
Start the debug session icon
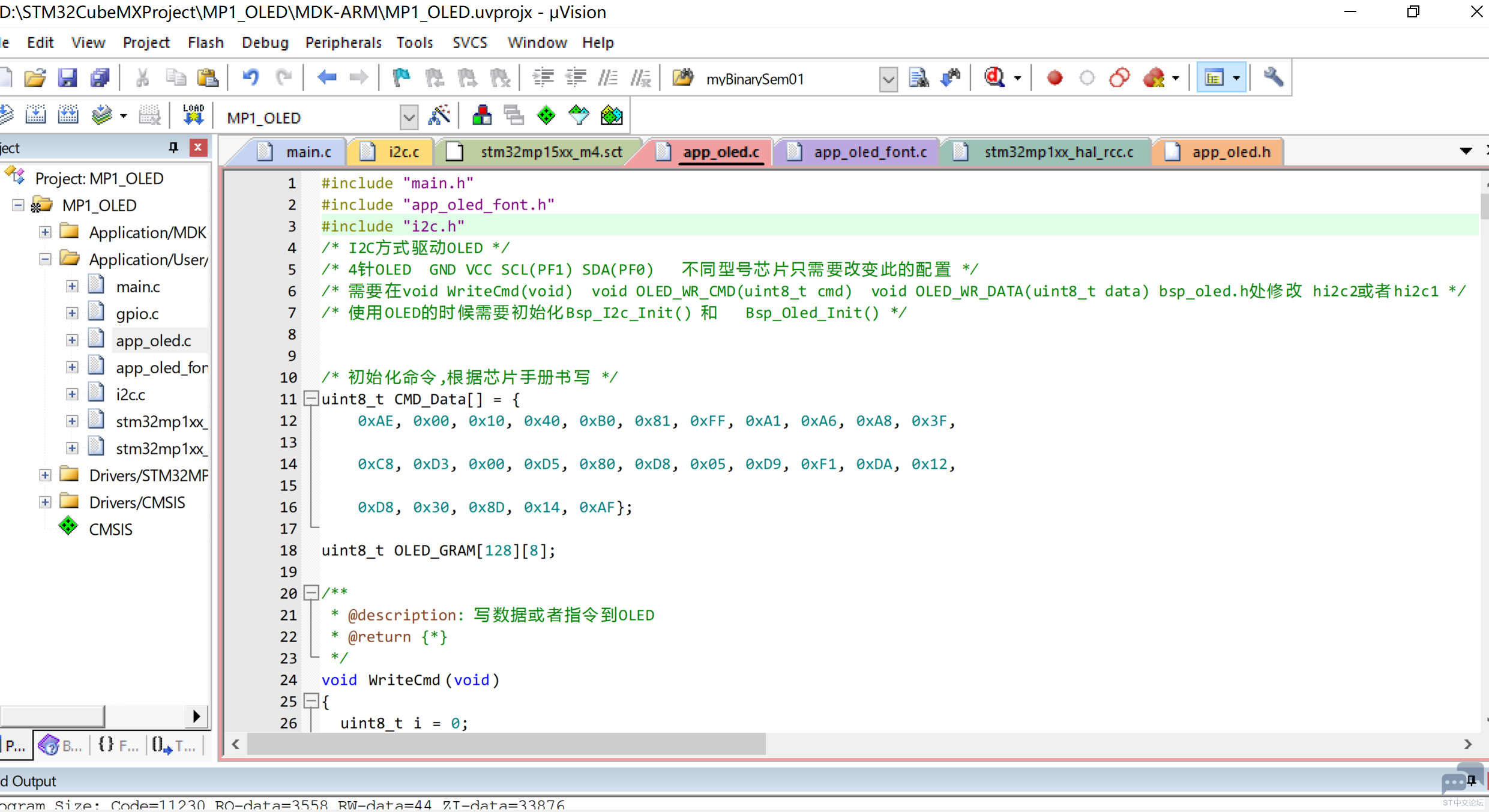(995, 78)
